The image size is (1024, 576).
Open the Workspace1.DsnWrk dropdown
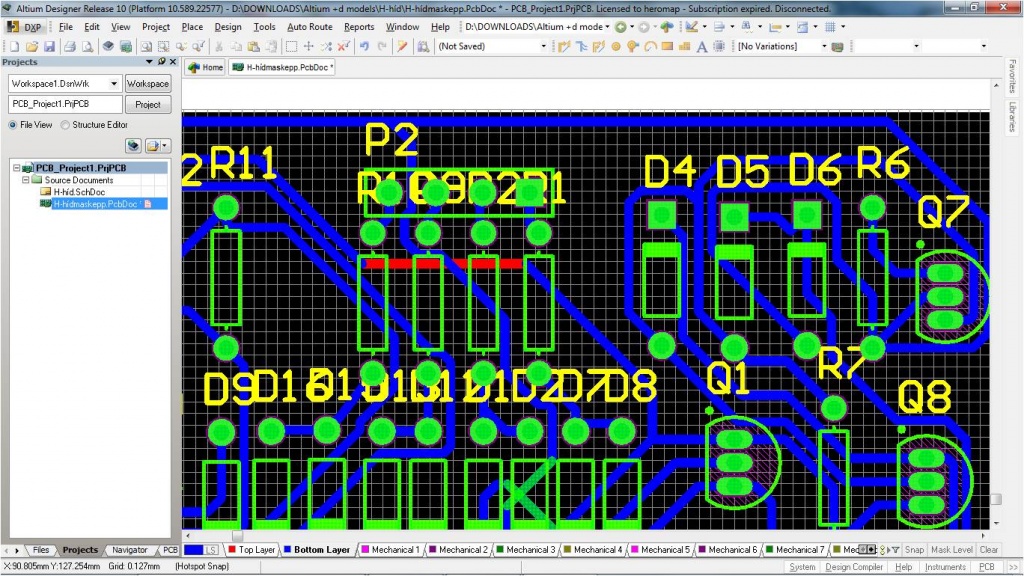pos(114,84)
